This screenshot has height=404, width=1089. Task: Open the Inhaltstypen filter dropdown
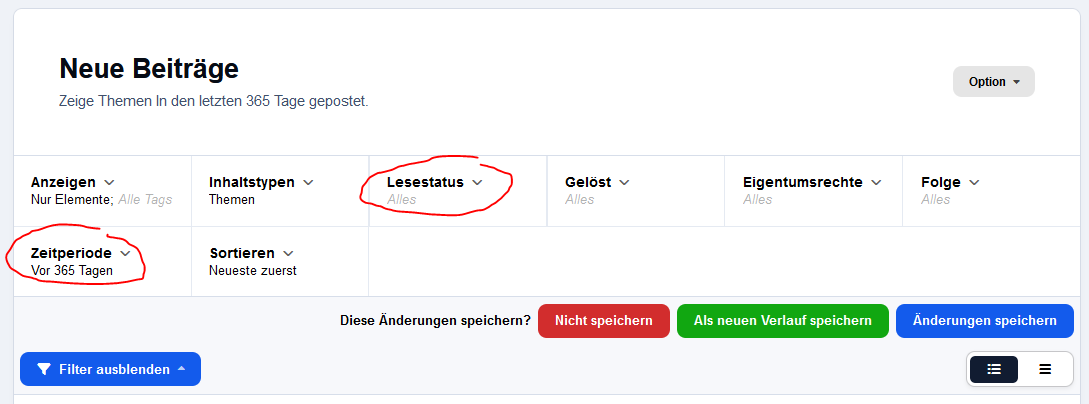[280, 191]
